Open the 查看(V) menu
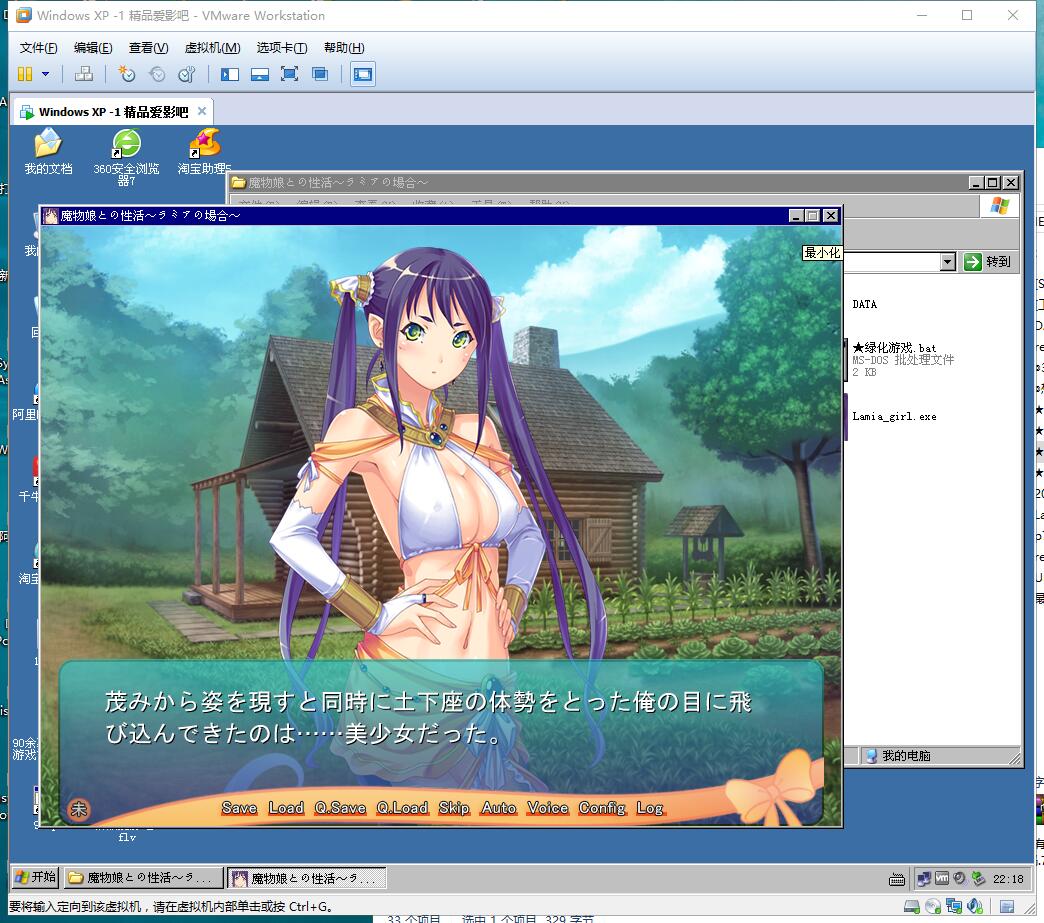 tap(148, 48)
